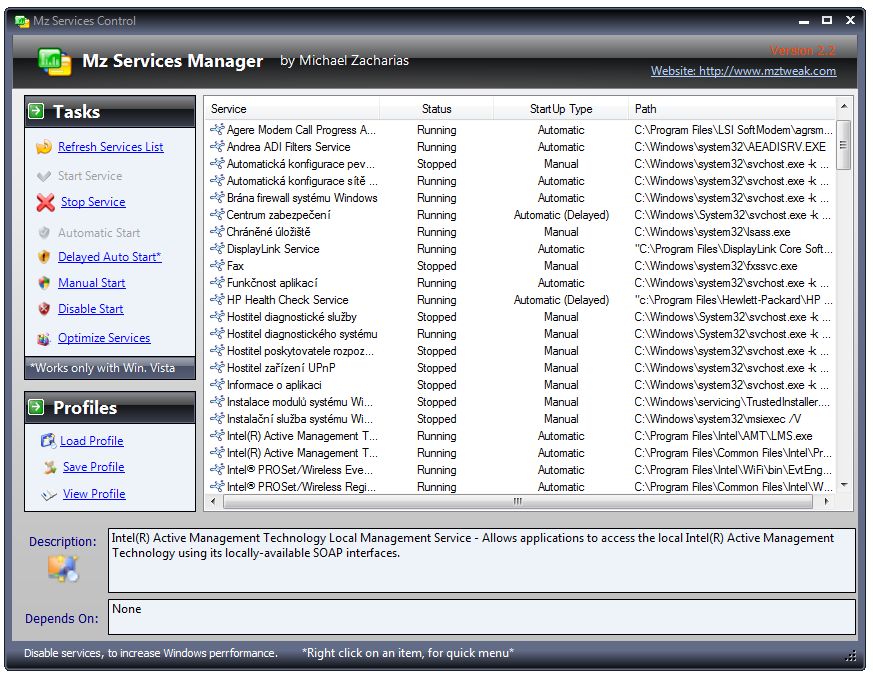Click Save Profile link
873x678 pixels.
(94, 467)
